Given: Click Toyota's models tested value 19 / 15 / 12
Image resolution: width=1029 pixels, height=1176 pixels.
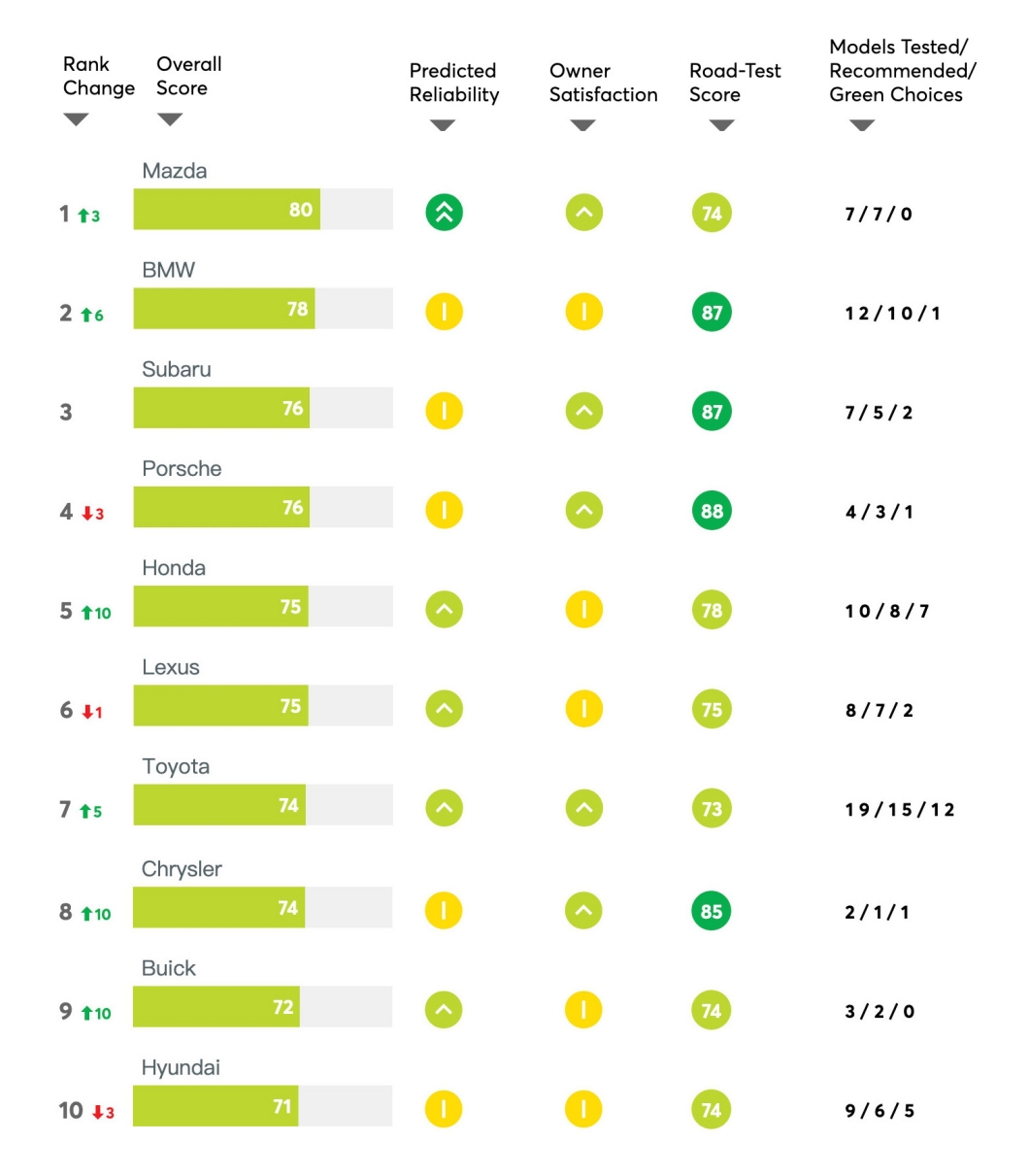Looking at the screenshot, I should [900, 810].
